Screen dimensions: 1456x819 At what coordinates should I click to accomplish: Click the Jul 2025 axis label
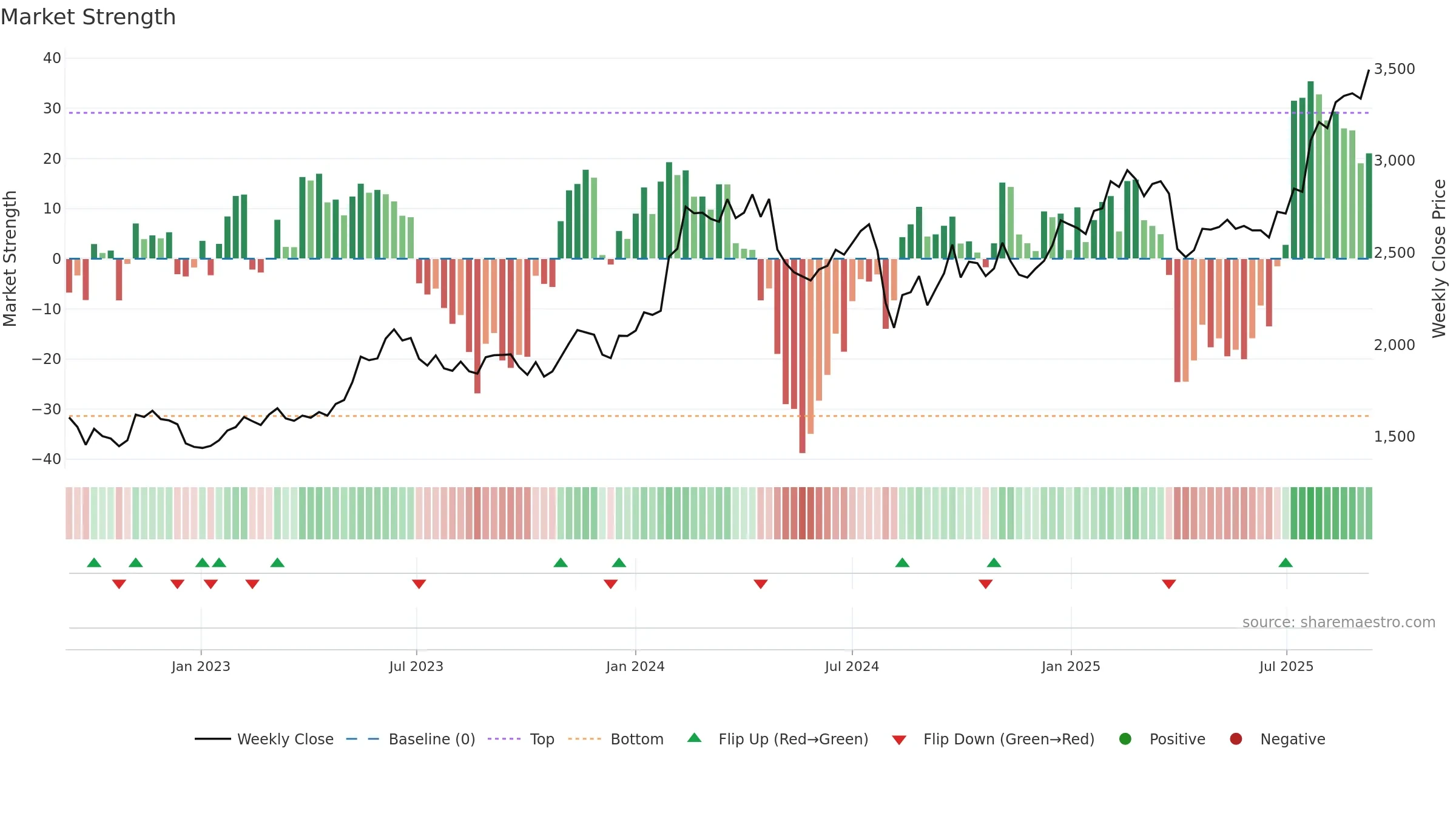[1286, 667]
